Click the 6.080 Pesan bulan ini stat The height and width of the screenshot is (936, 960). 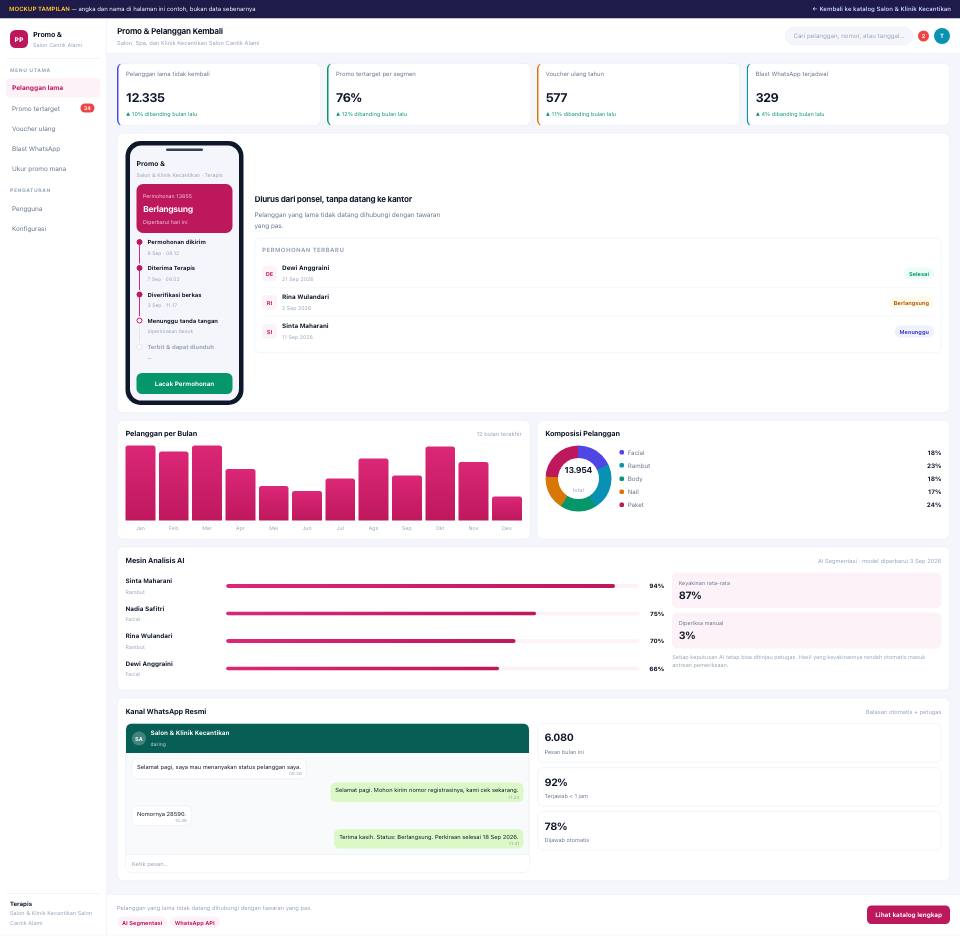pos(739,743)
